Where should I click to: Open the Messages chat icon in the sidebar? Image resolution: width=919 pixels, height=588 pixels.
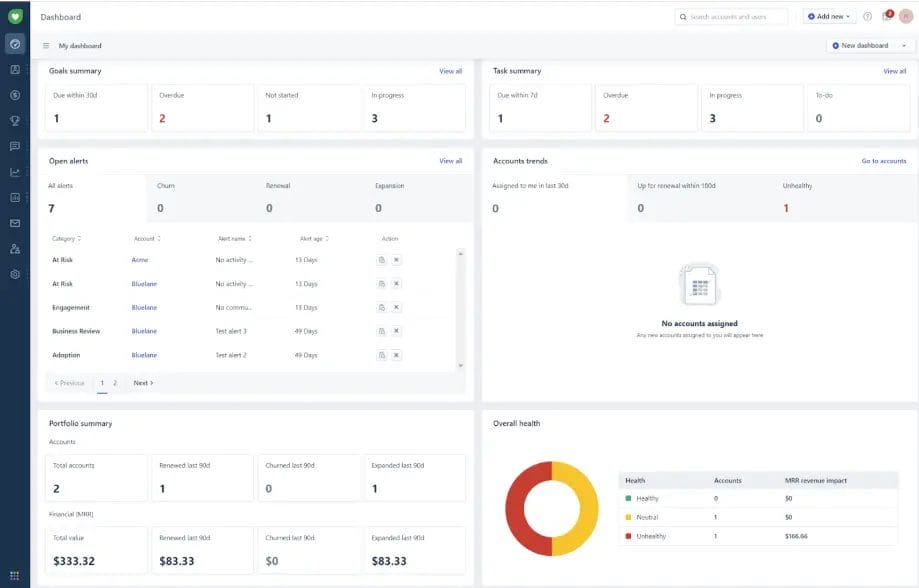[14, 146]
